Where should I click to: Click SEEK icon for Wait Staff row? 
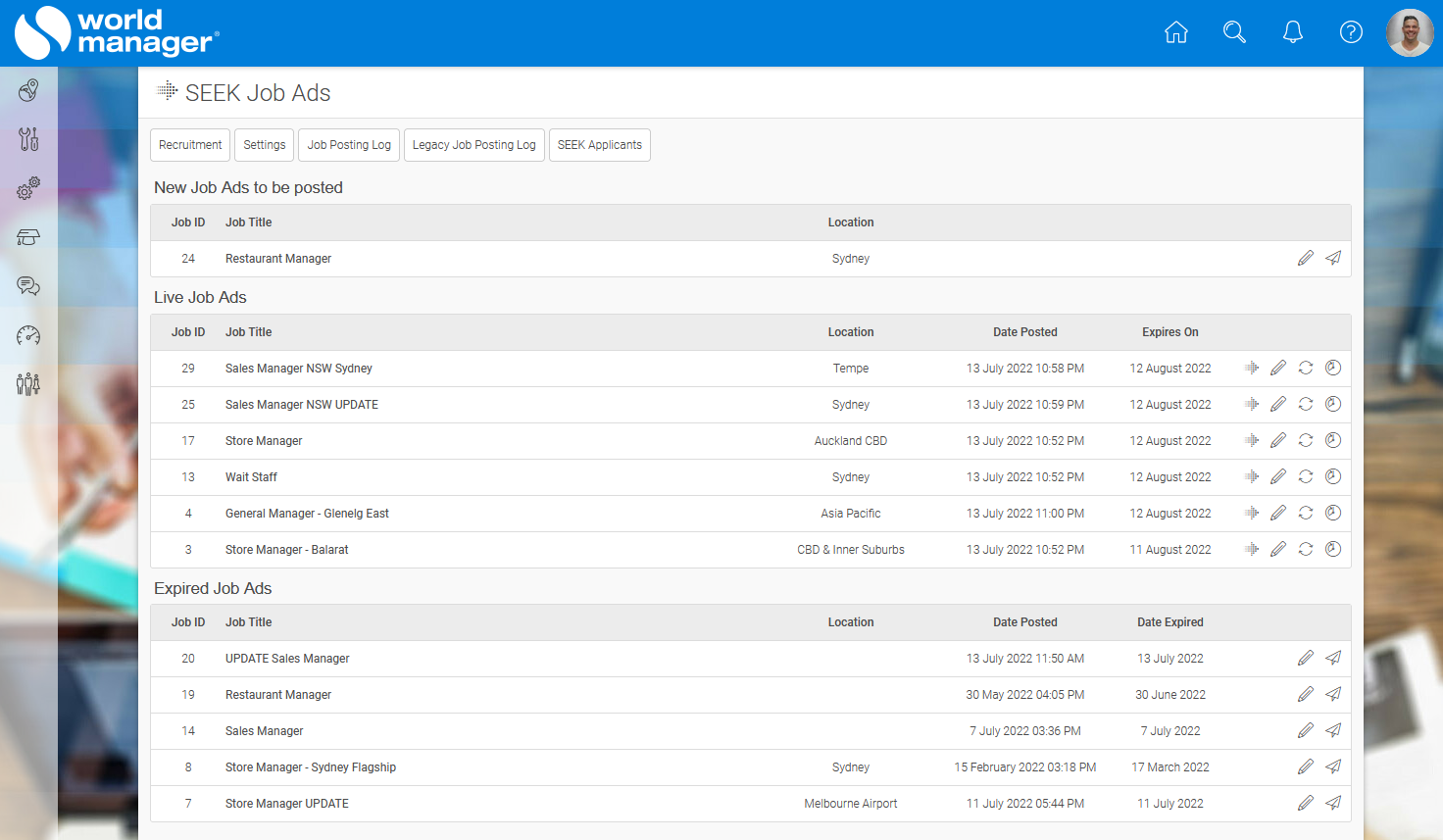[1252, 476]
